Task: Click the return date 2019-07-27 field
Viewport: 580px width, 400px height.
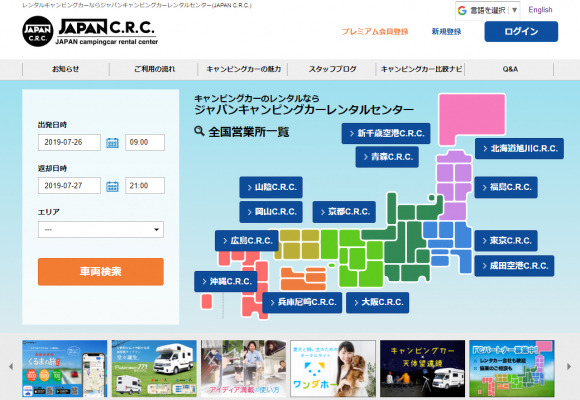Action: pyautogui.click(x=69, y=186)
